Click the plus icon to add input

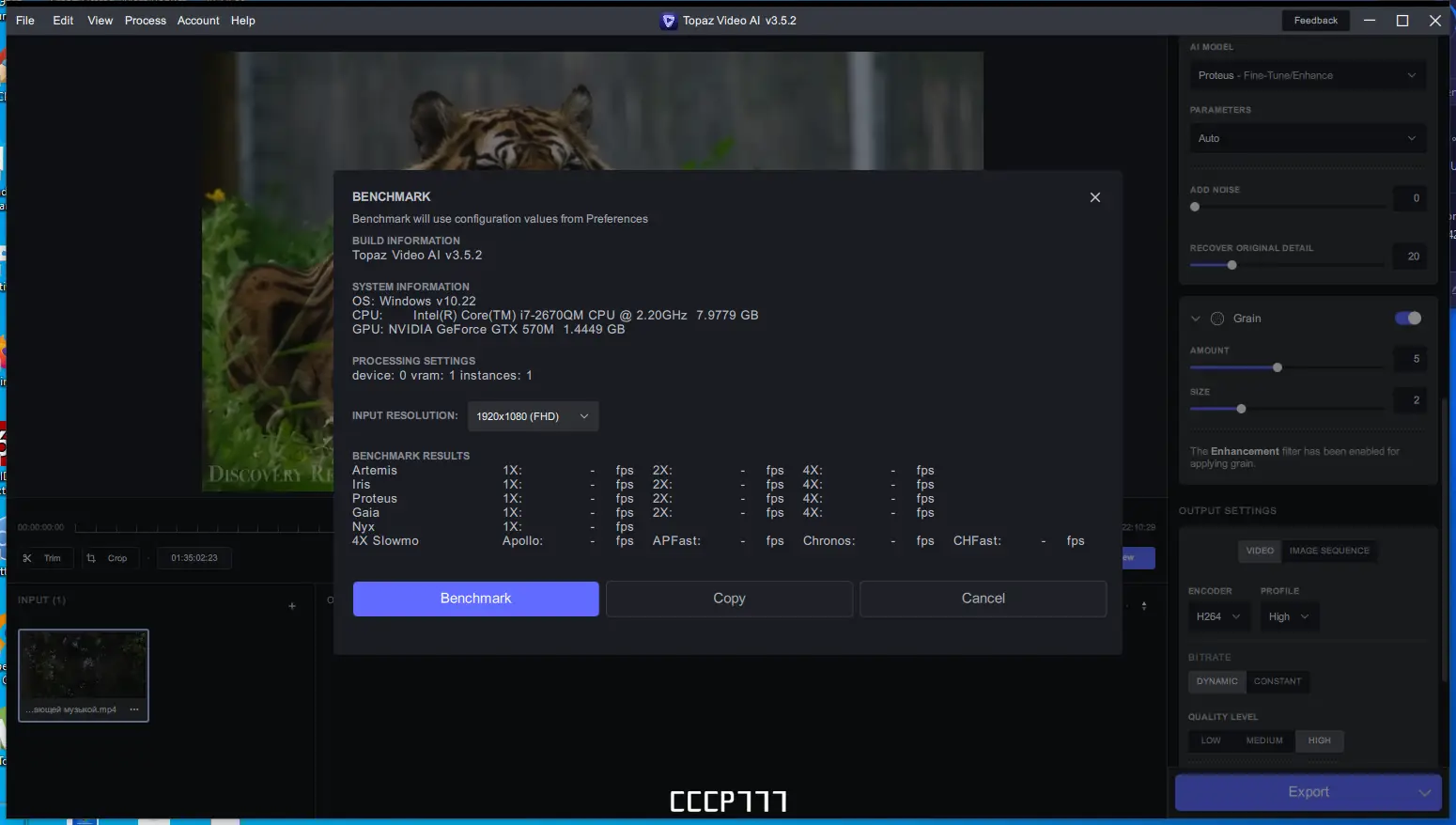(x=291, y=606)
